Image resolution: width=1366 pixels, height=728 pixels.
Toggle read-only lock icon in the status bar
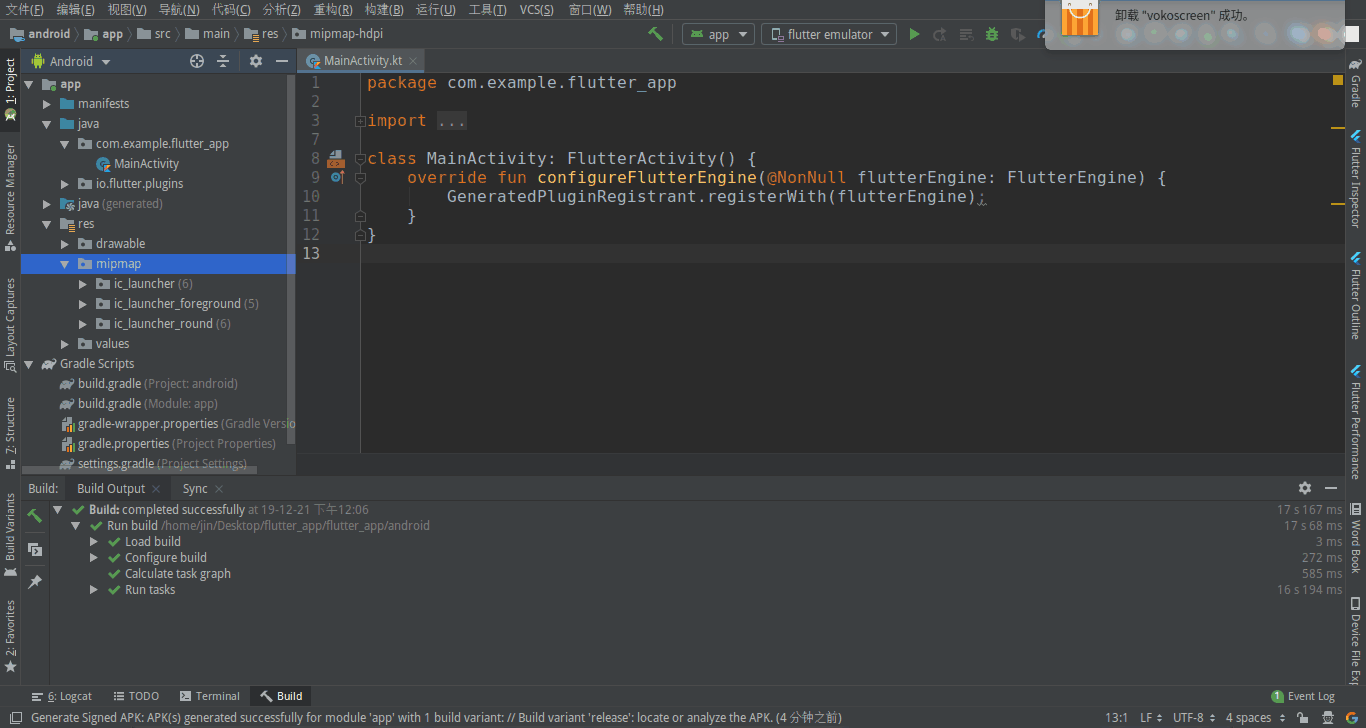tap(1302, 718)
